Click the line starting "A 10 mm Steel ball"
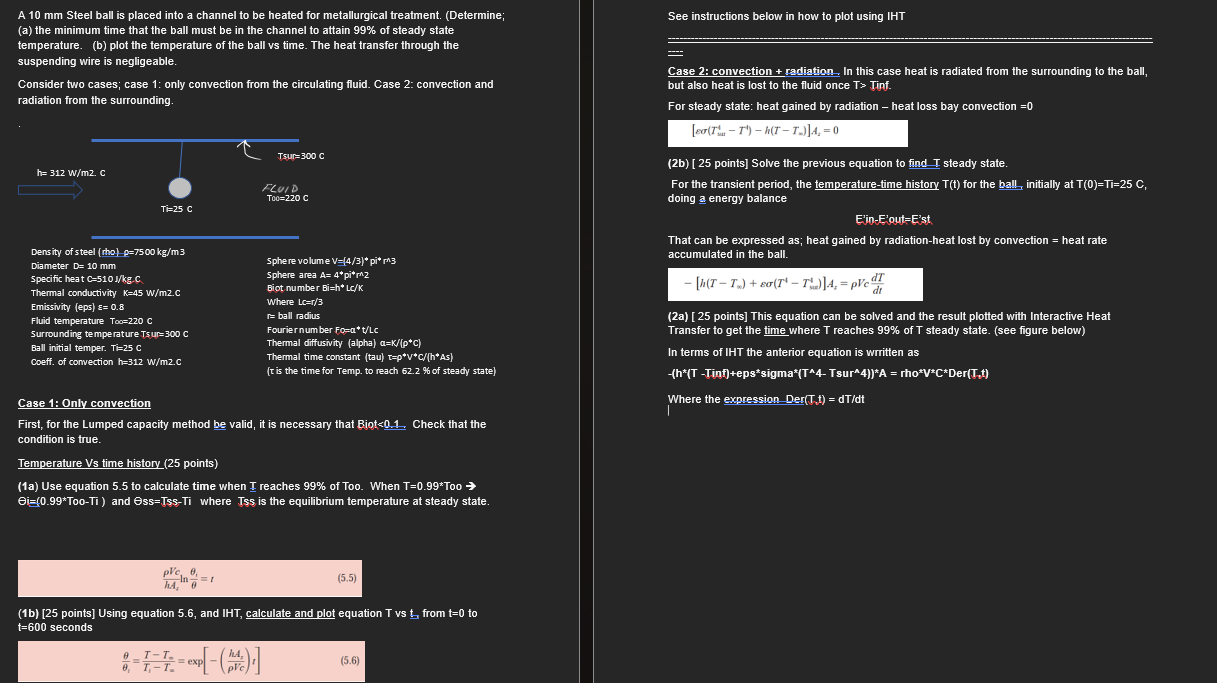The height and width of the screenshot is (683, 1217). [261, 16]
